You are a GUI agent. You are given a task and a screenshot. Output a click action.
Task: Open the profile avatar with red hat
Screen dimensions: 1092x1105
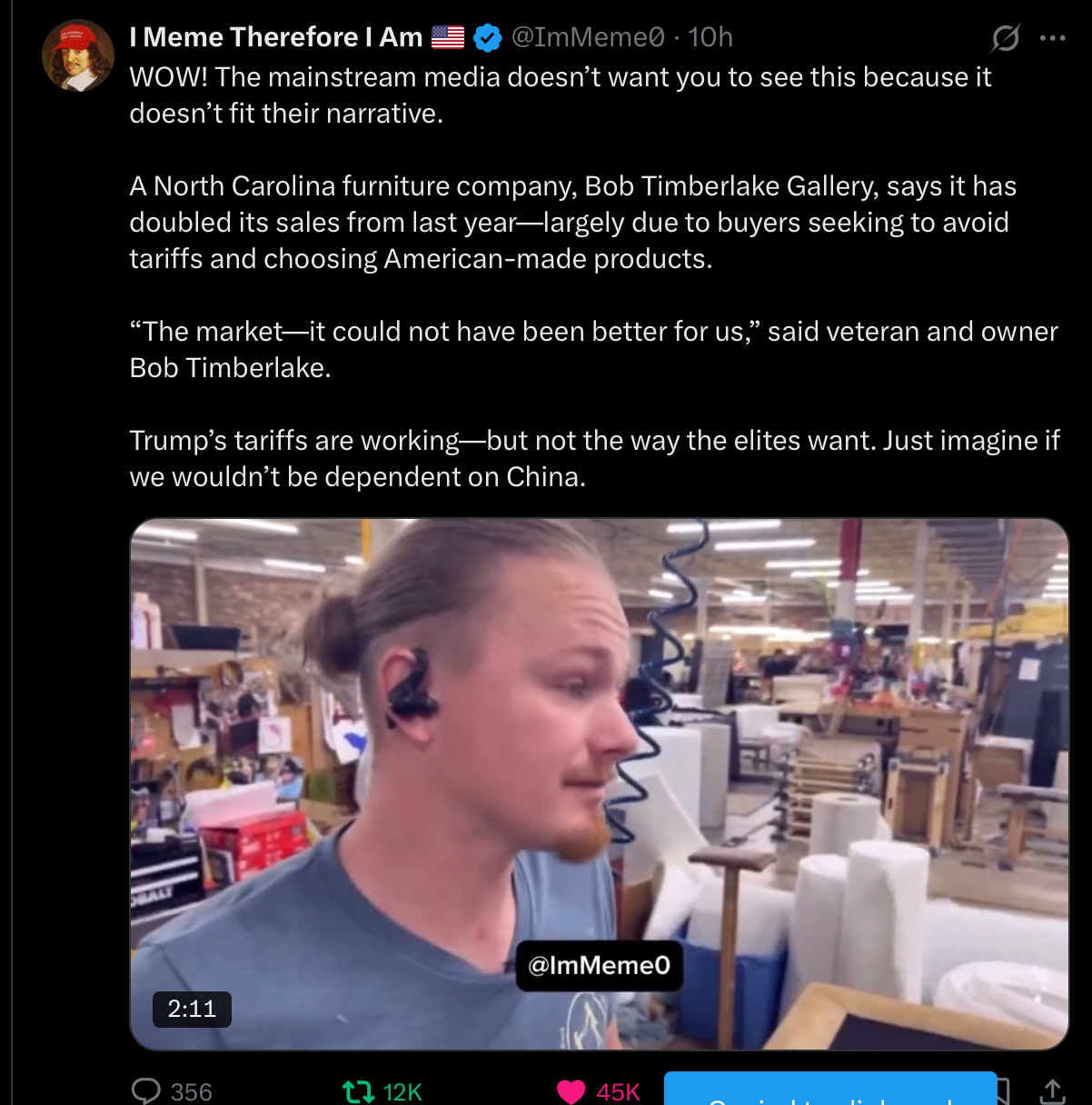coord(77,55)
